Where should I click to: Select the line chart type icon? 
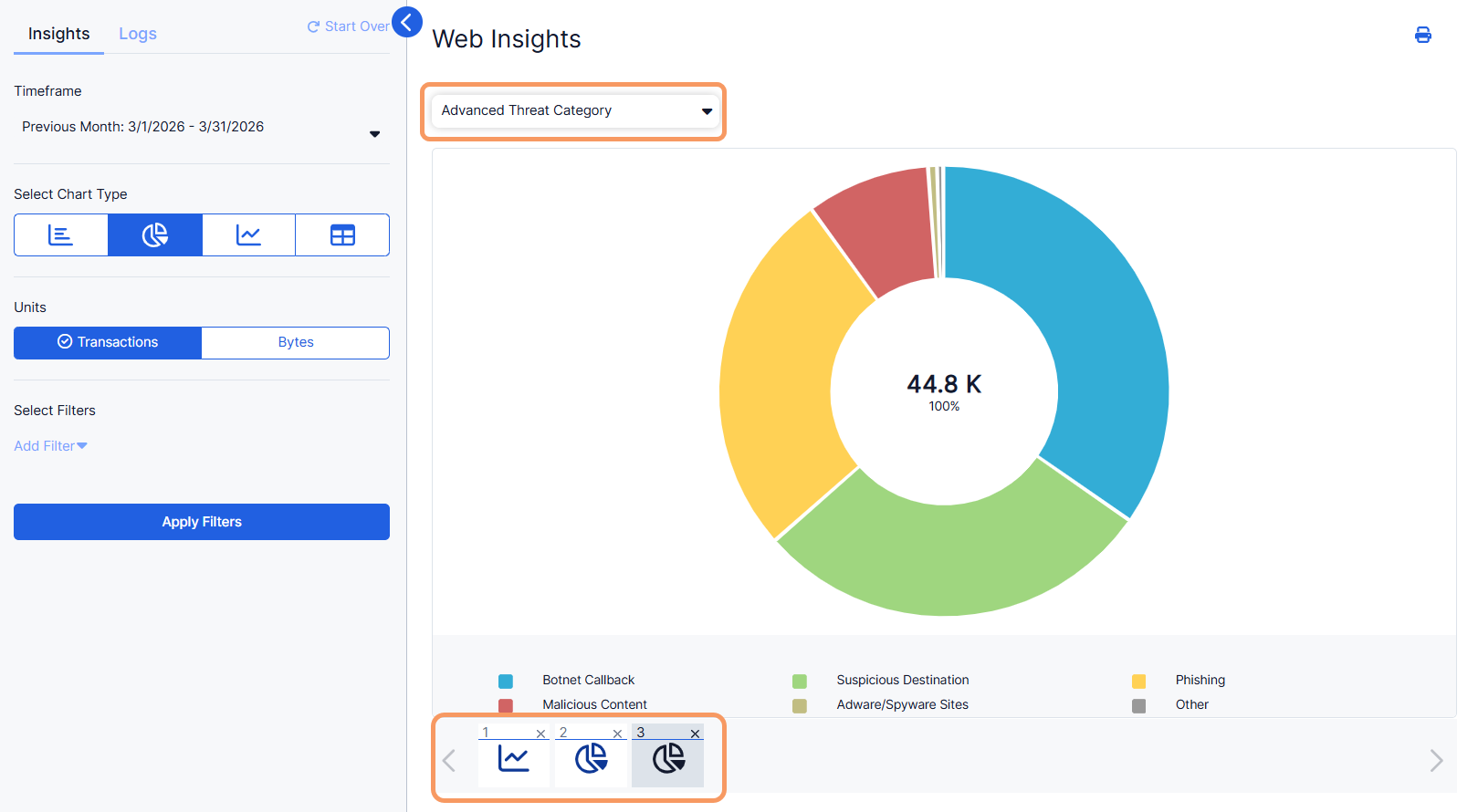[248, 235]
